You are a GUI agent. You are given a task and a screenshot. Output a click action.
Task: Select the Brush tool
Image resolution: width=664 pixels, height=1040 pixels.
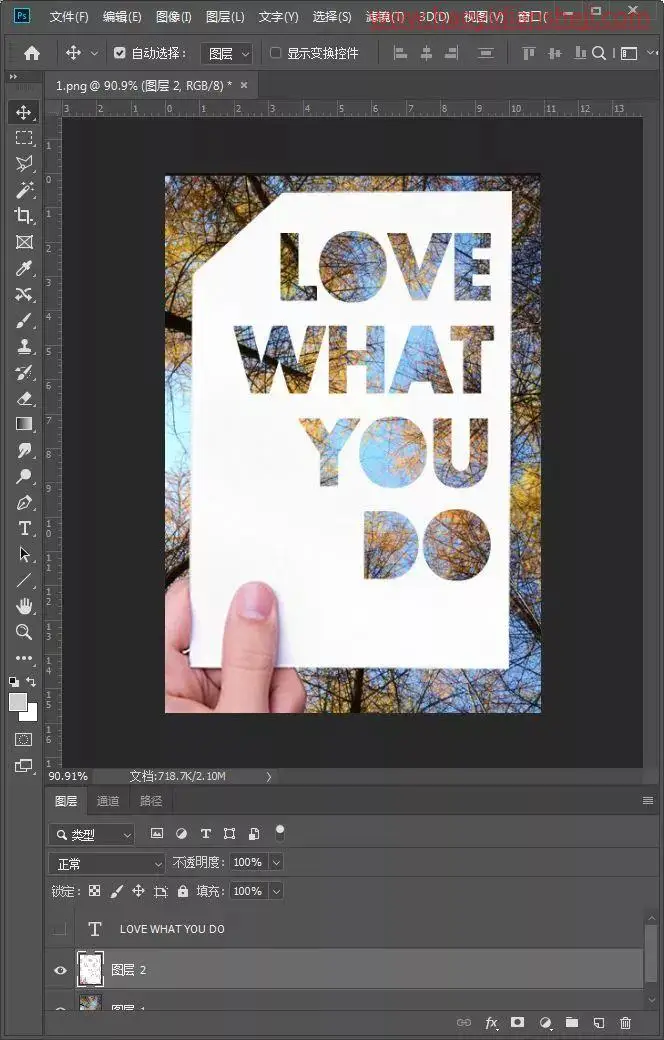[24, 321]
